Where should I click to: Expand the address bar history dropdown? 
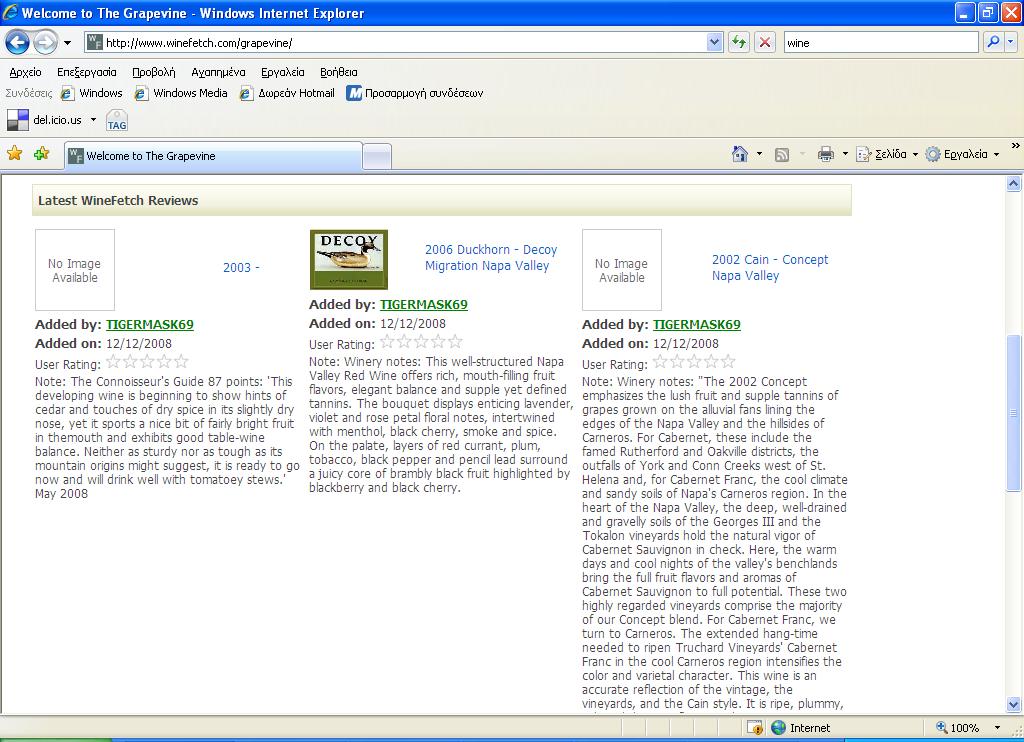pyautogui.click(x=714, y=43)
